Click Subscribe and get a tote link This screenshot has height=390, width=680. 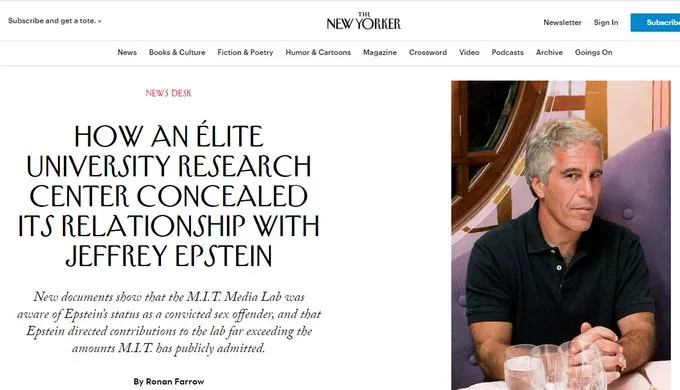55,21
